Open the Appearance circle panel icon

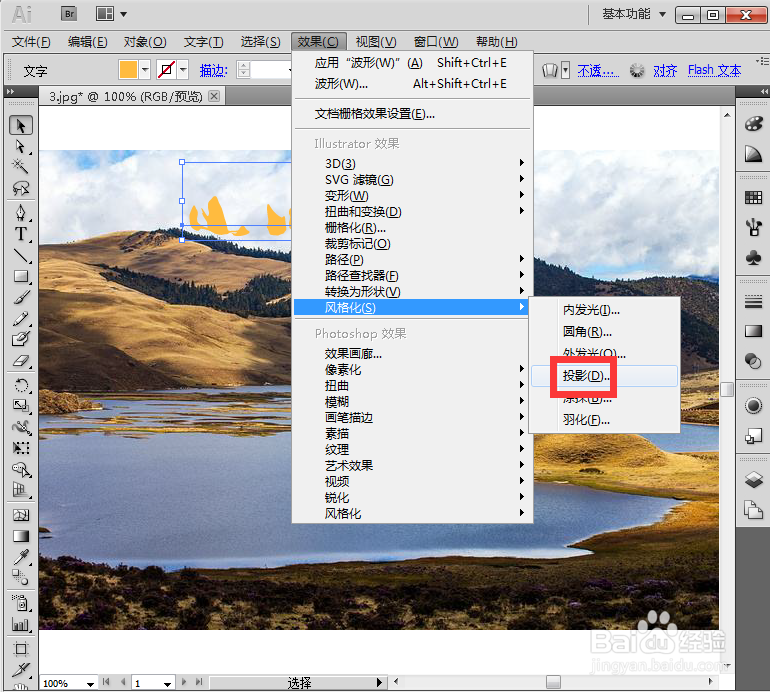tap(753, 406)
